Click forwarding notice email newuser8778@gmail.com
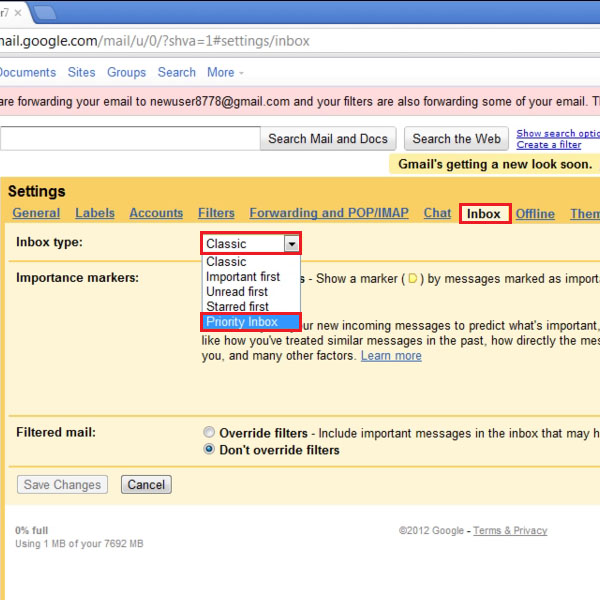This screenshot has width=600, height=600. [x=220, y=101]
